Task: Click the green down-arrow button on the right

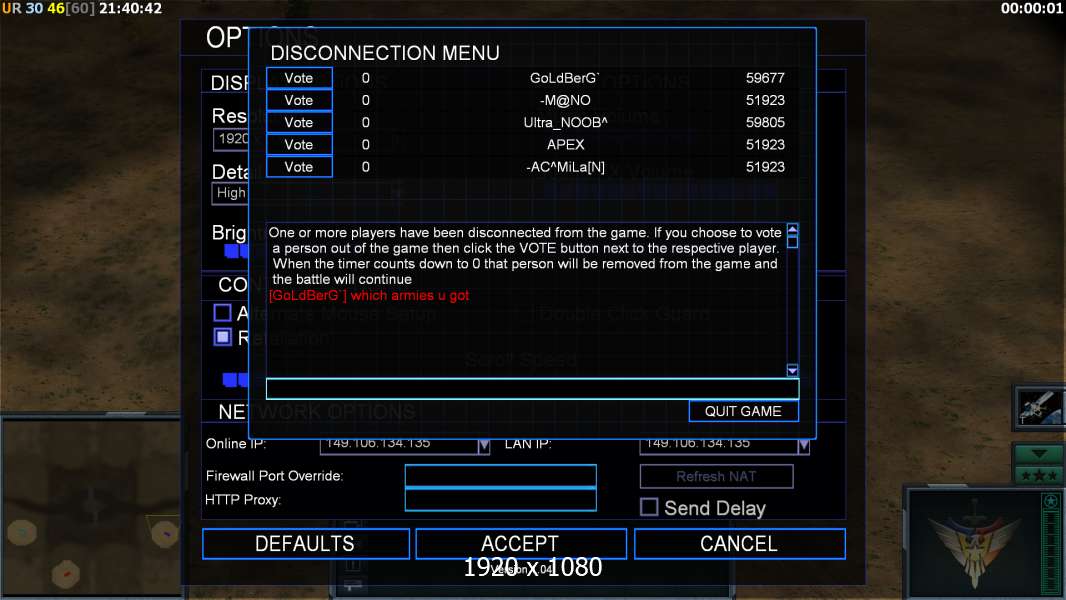Action: coord(1039,454)
